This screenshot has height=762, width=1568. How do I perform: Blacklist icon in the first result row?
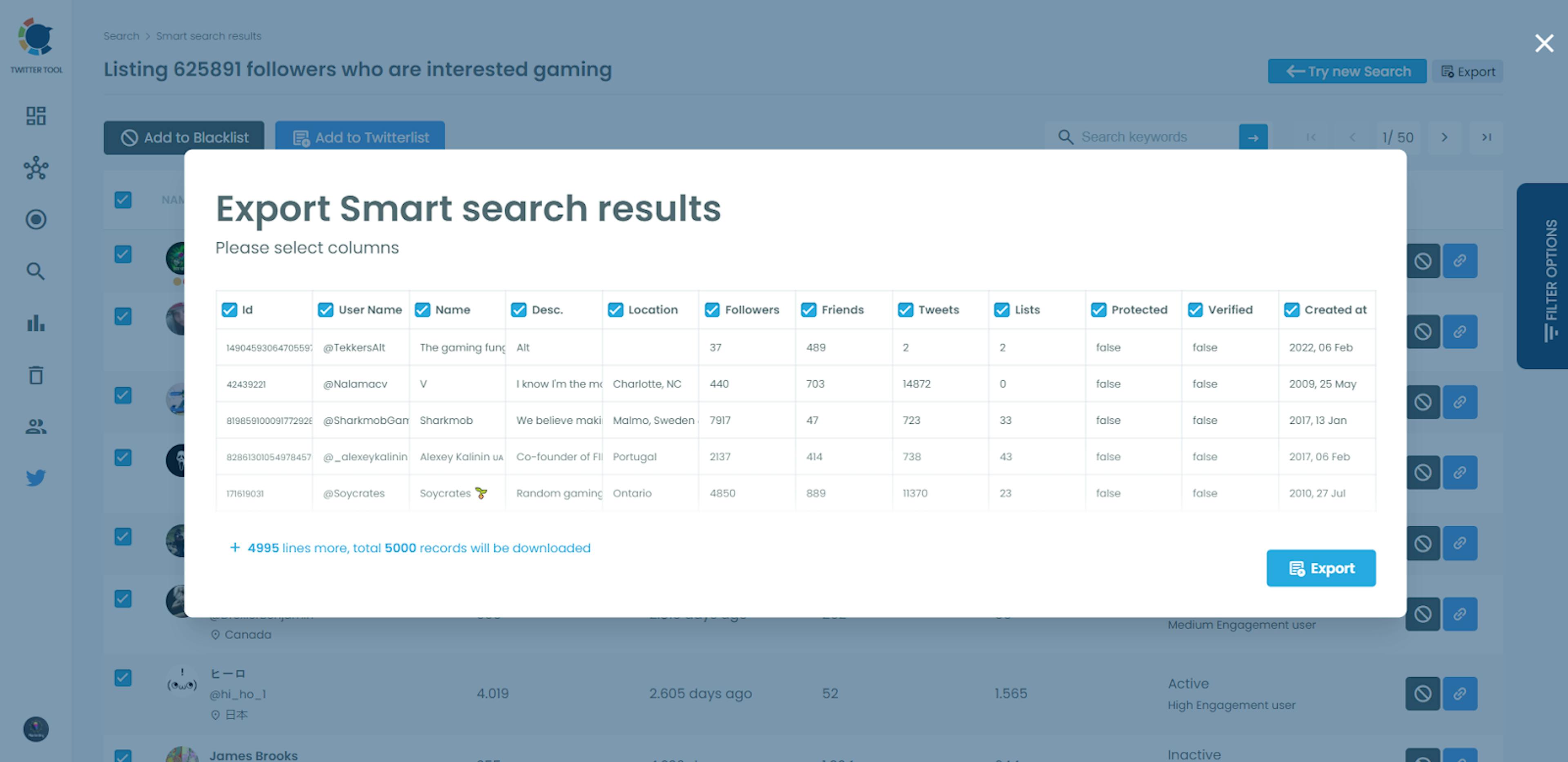click(1423, 261)
